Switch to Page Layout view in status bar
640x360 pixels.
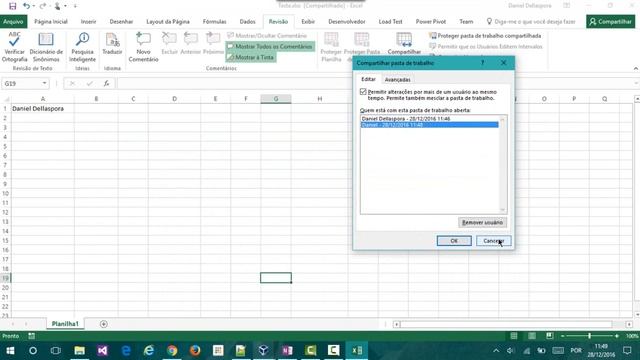[x=532, y=336]
